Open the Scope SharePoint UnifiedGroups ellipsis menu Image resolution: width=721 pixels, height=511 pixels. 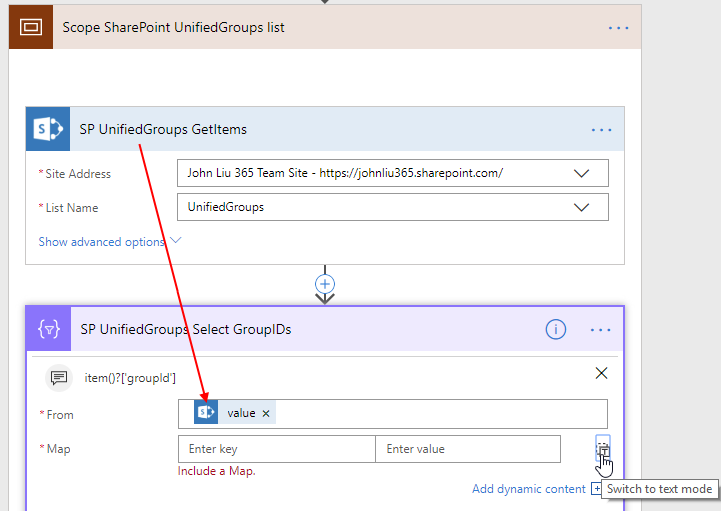[619, 27]
